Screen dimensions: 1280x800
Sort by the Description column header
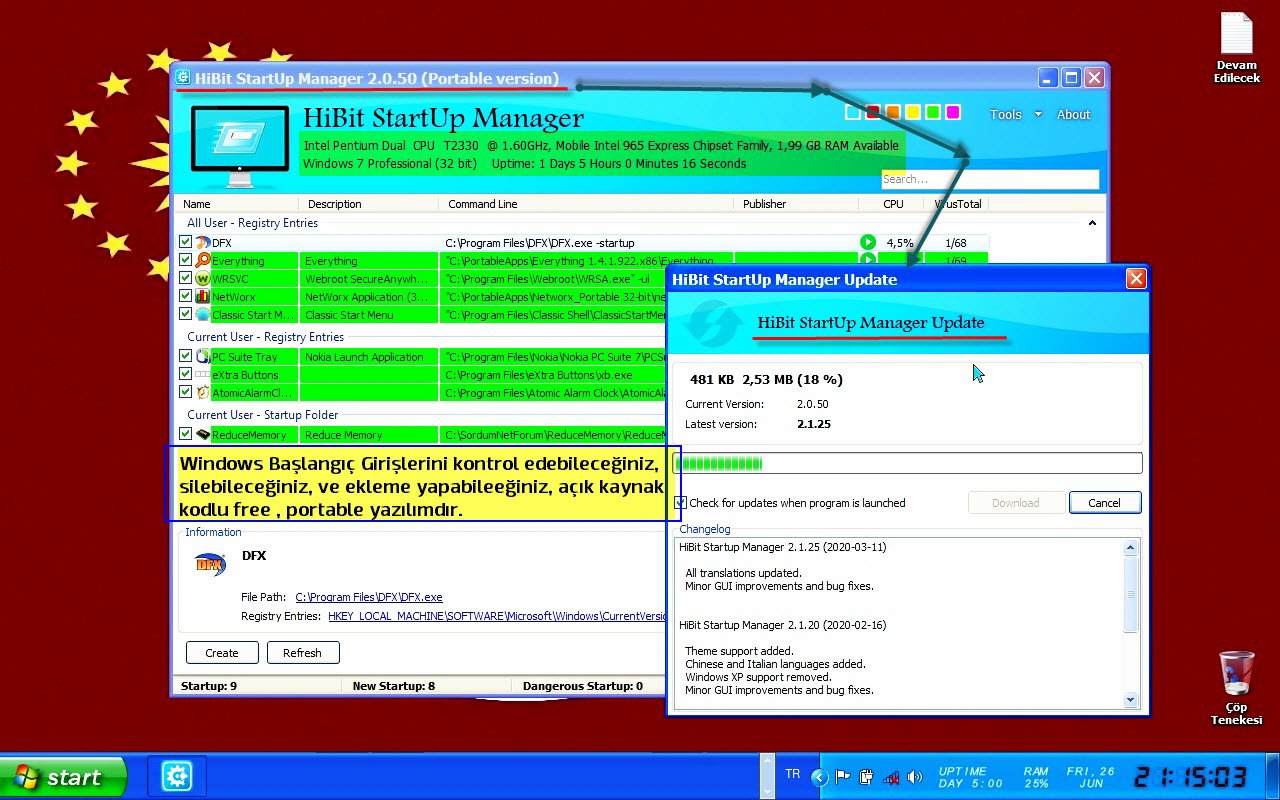[335, 204]
